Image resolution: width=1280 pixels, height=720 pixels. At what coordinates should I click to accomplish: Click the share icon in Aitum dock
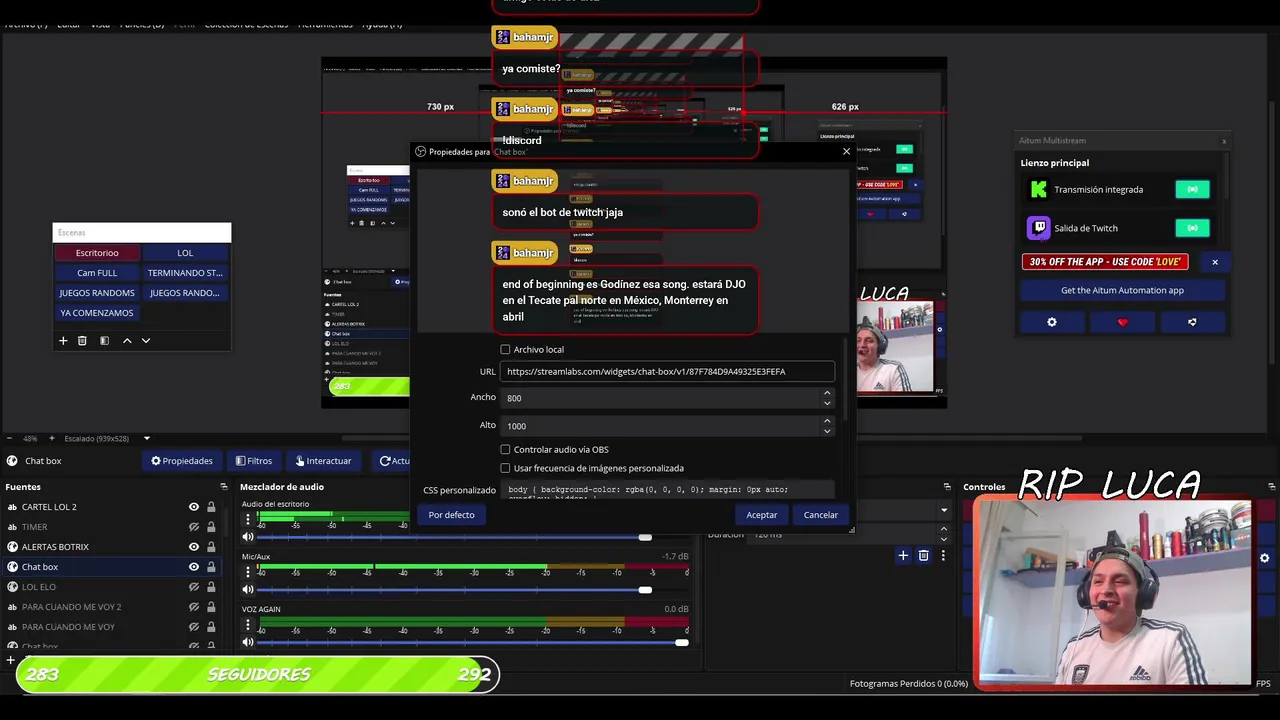pyautogui.click(x=1192, y=322)
